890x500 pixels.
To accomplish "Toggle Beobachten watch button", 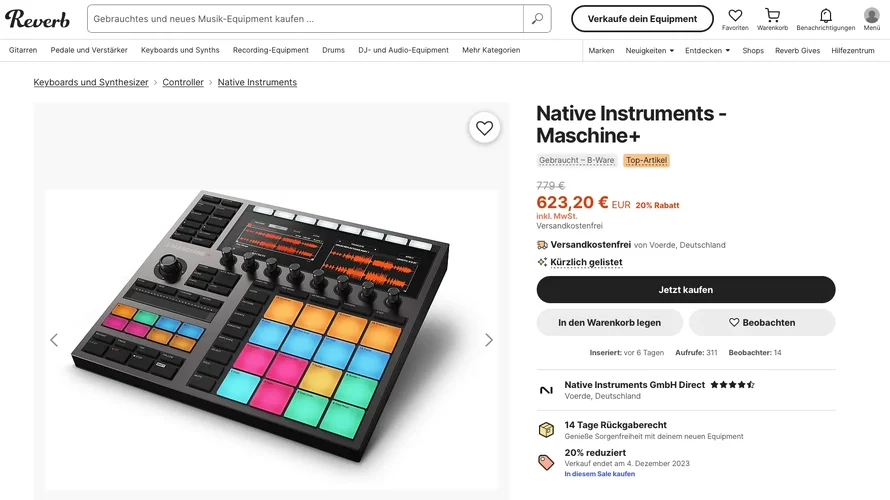I will click(x=762, y=322).
